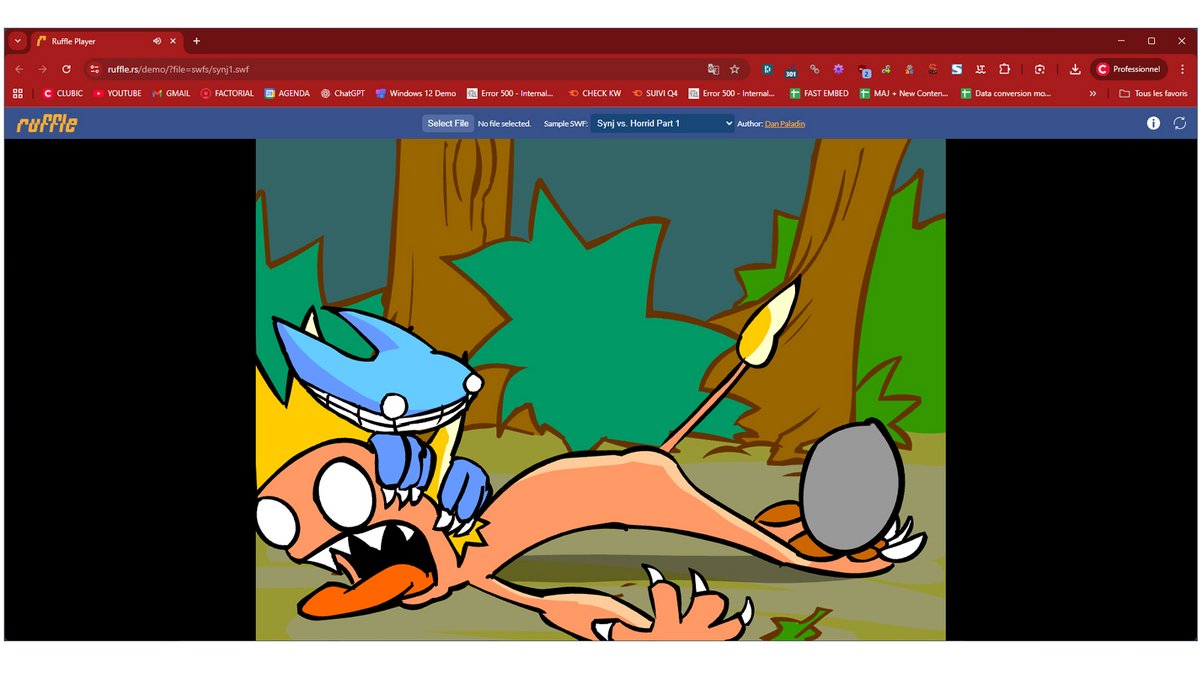Mute the Ruffle Player tab audio
The image size is (1200, 675).
pyautogui.click(x=157, y=41)
